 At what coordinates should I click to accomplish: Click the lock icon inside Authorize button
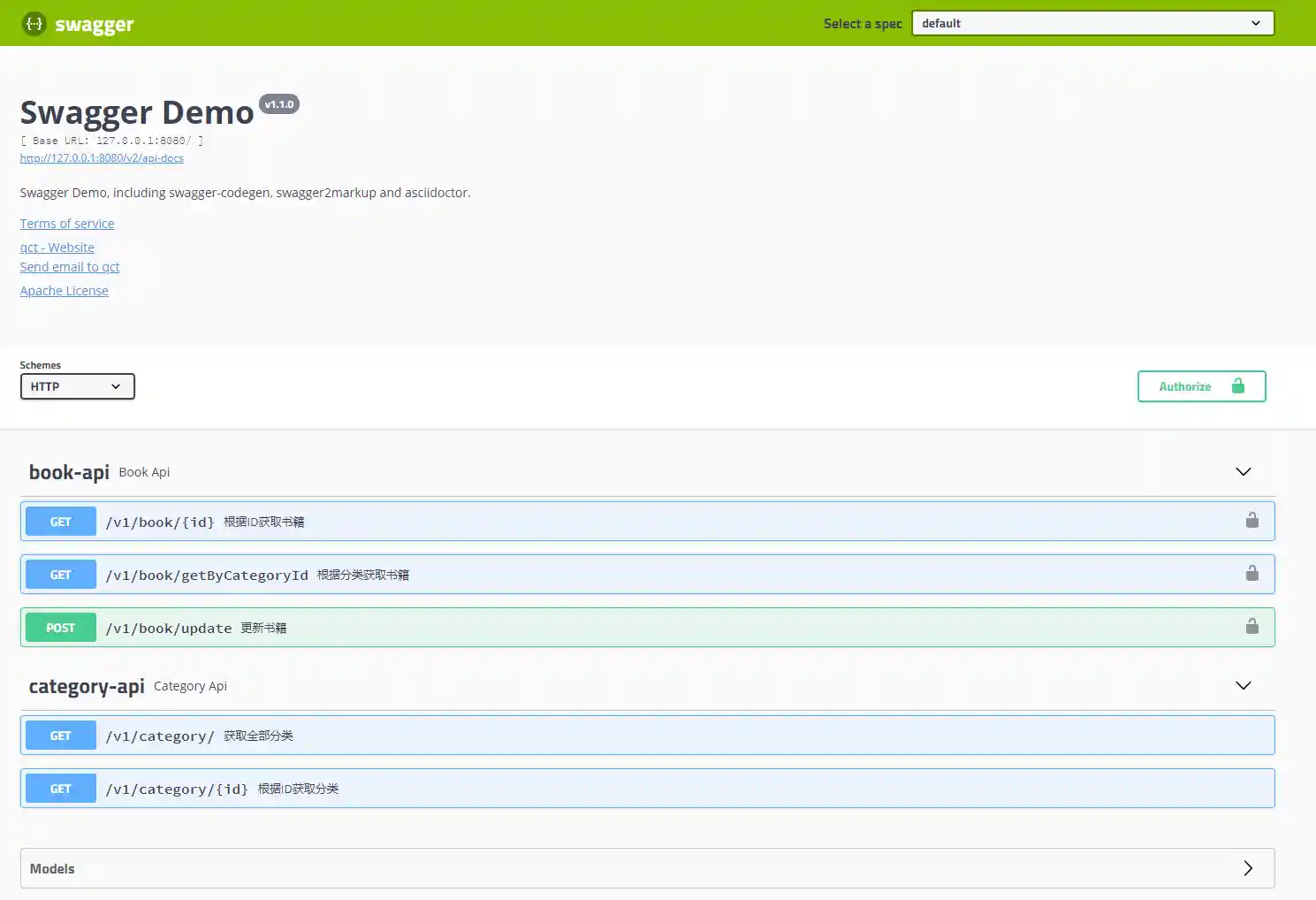1237,385
